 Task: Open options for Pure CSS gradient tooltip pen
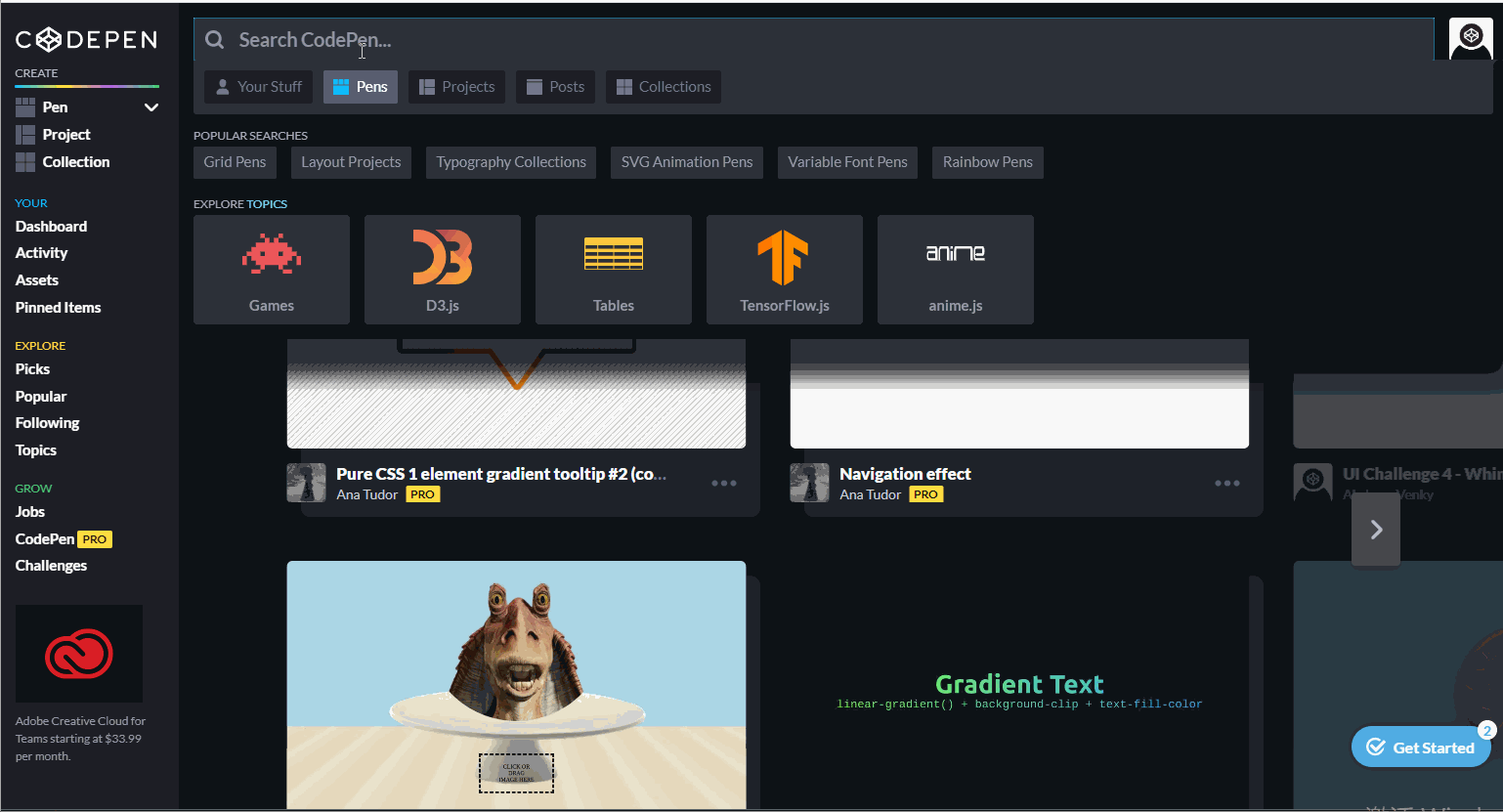pyautogui.click(x=724, y=484)
